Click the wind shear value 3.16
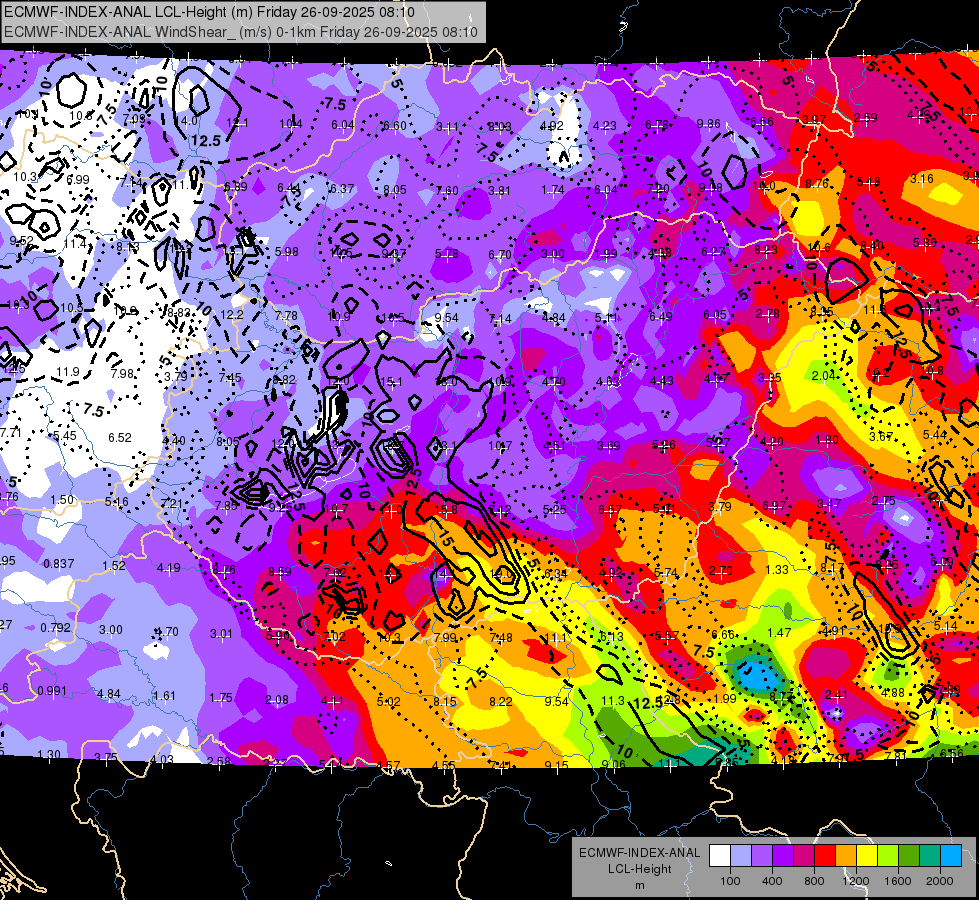 [922, 179]
